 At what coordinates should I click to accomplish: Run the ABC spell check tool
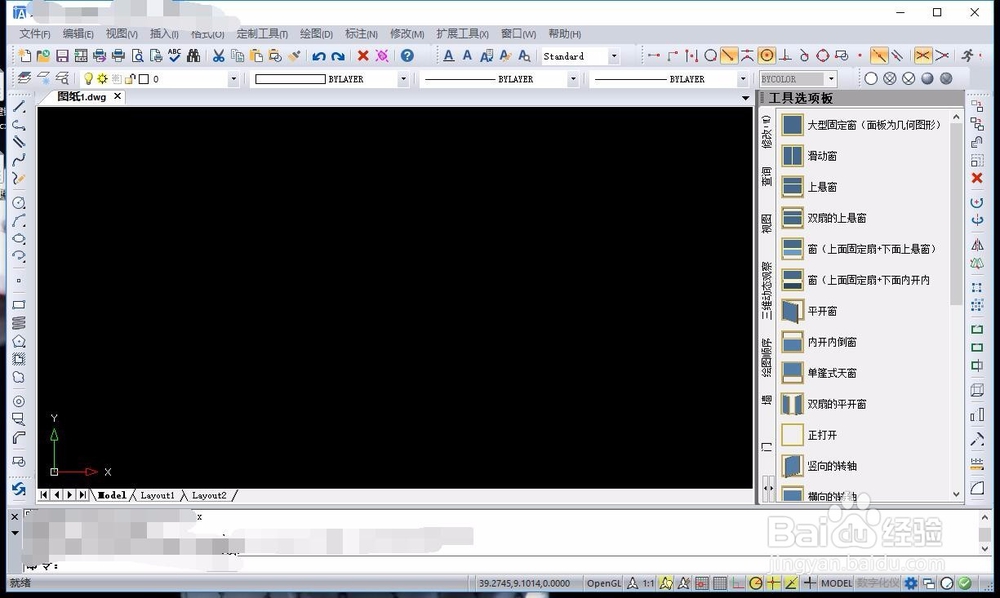174,55
